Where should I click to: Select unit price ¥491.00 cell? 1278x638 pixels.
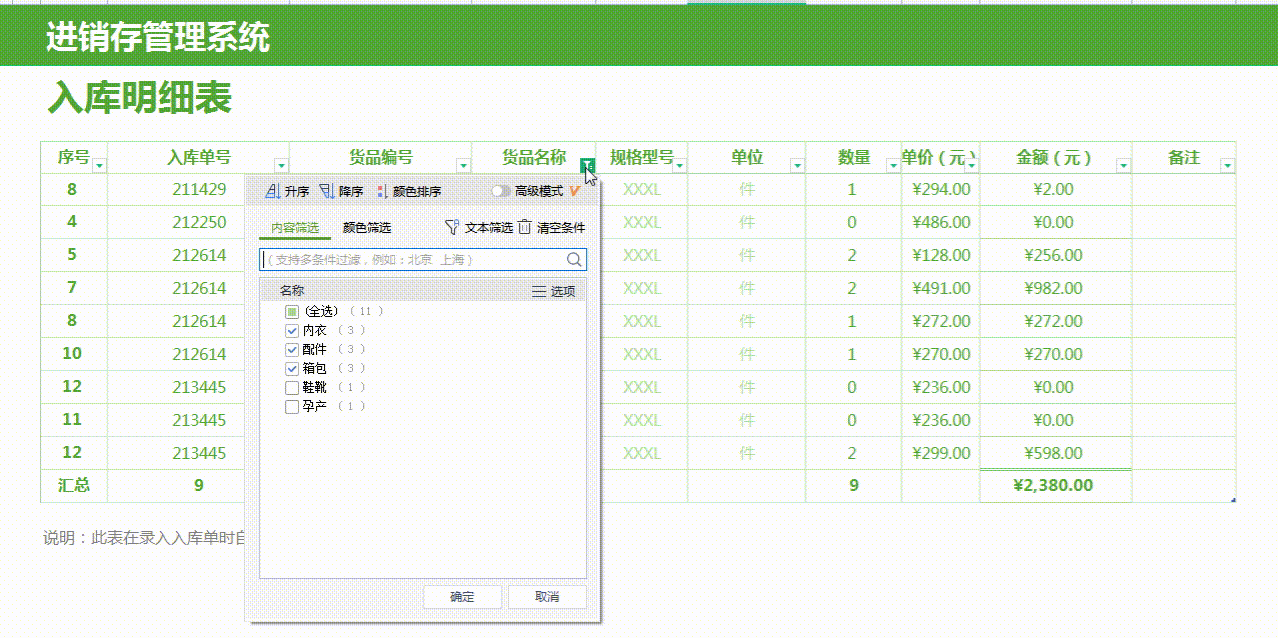click(x=941, y=288)
